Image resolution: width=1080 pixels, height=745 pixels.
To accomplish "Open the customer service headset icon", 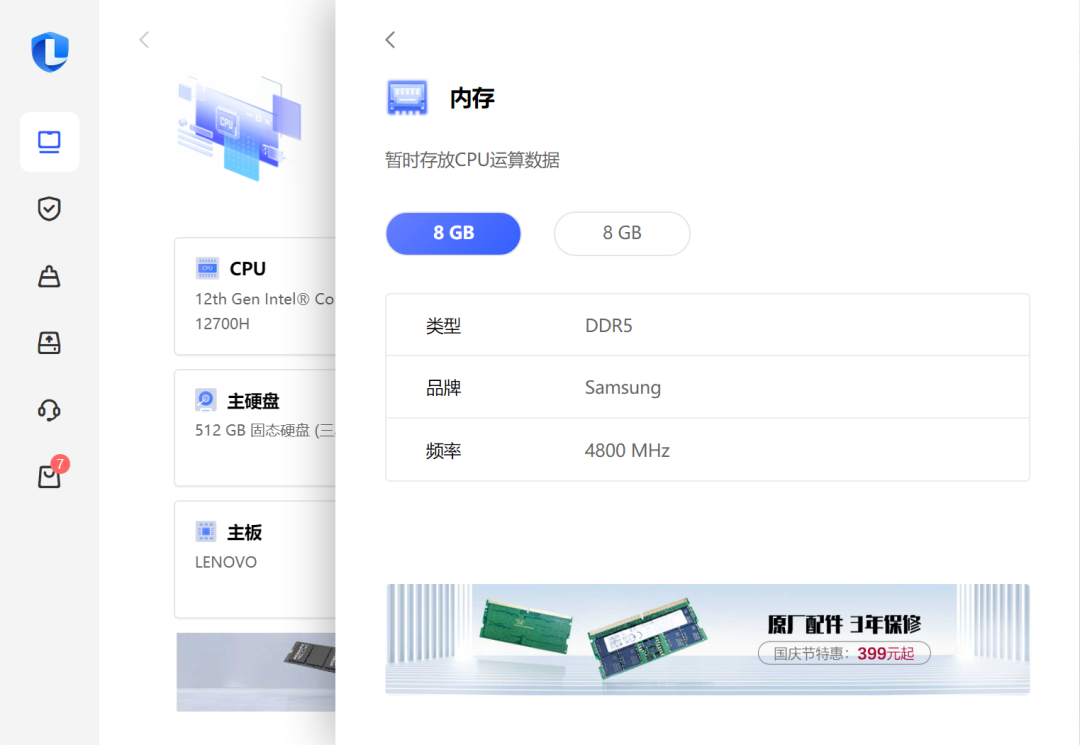I will click(x=49, y=410).
